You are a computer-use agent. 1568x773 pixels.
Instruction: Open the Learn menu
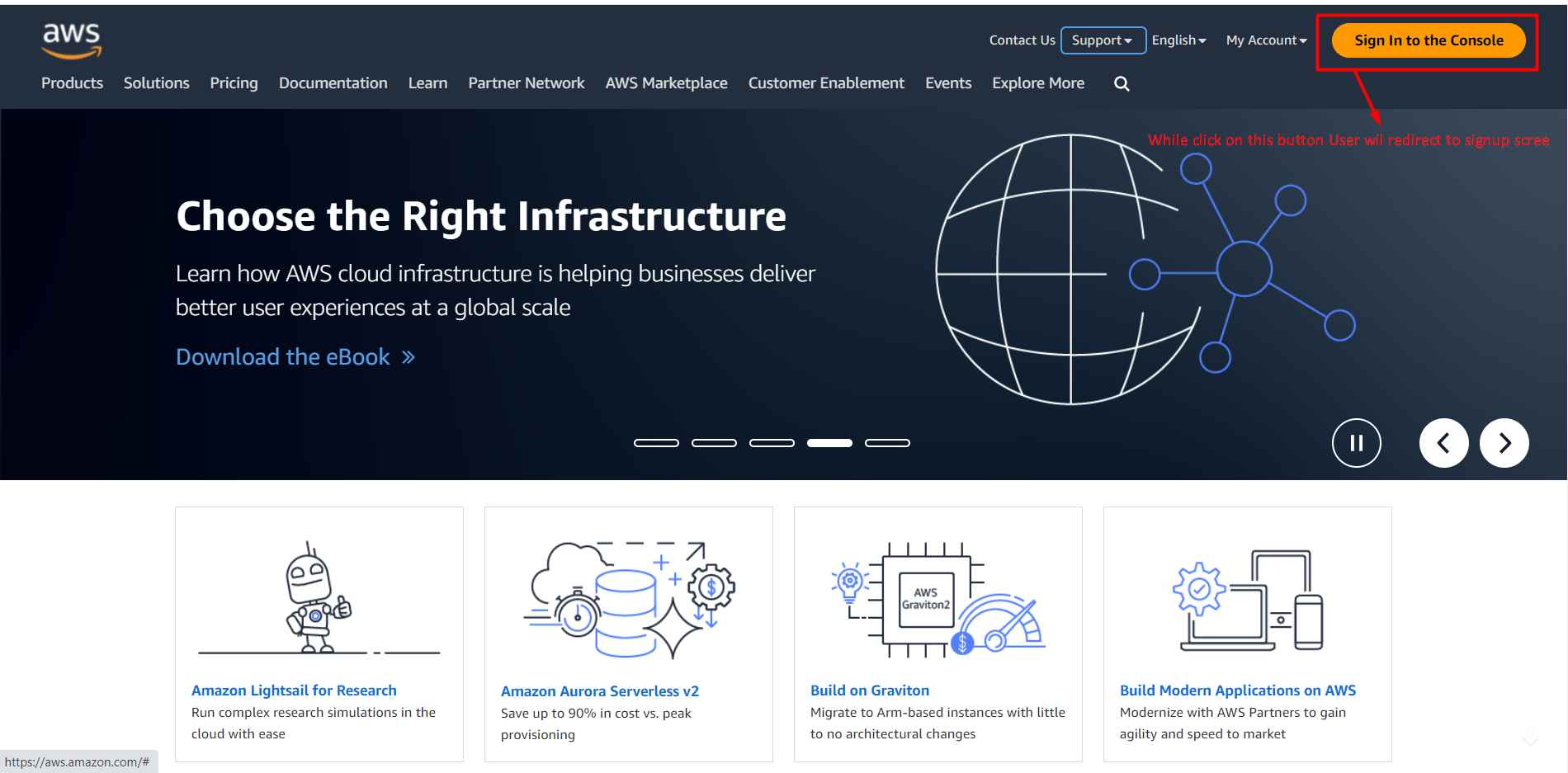coord(427,83)
